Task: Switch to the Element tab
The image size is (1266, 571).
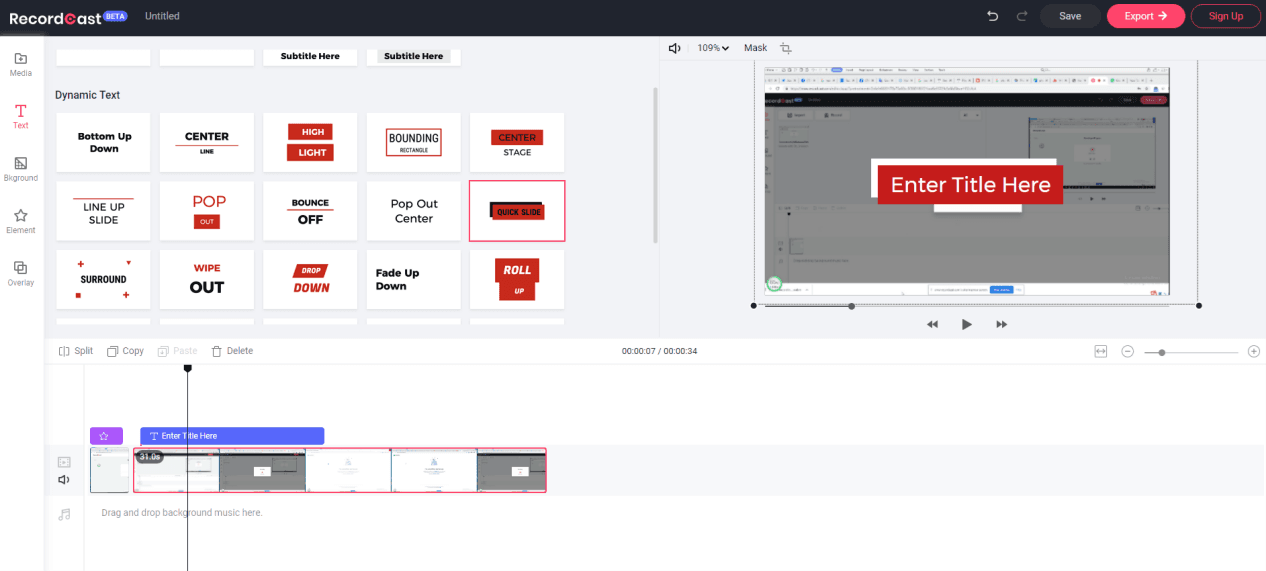Action: click(x=20, y=221)
